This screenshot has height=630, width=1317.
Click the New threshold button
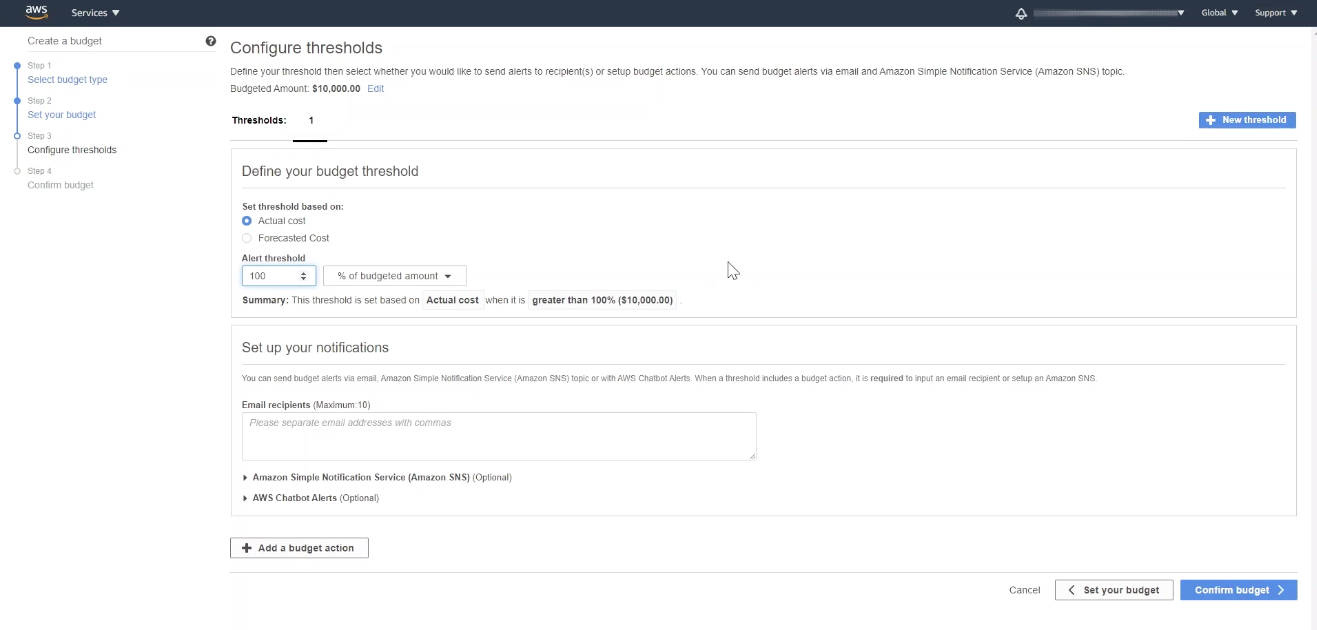pyautogui.click(x=1247, y=120)
